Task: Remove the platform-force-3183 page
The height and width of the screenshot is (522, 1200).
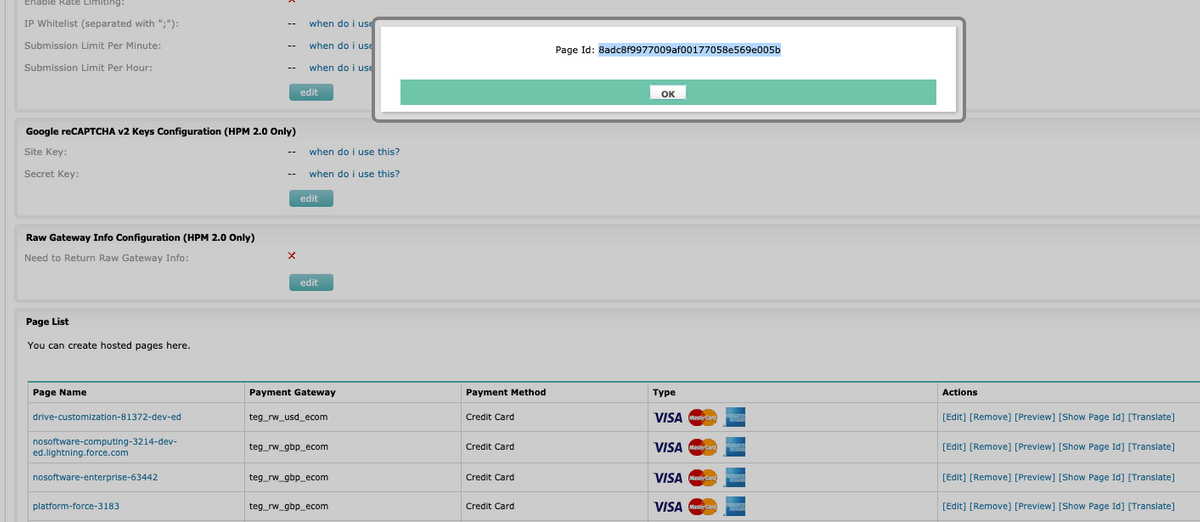Action: (991, 507)
